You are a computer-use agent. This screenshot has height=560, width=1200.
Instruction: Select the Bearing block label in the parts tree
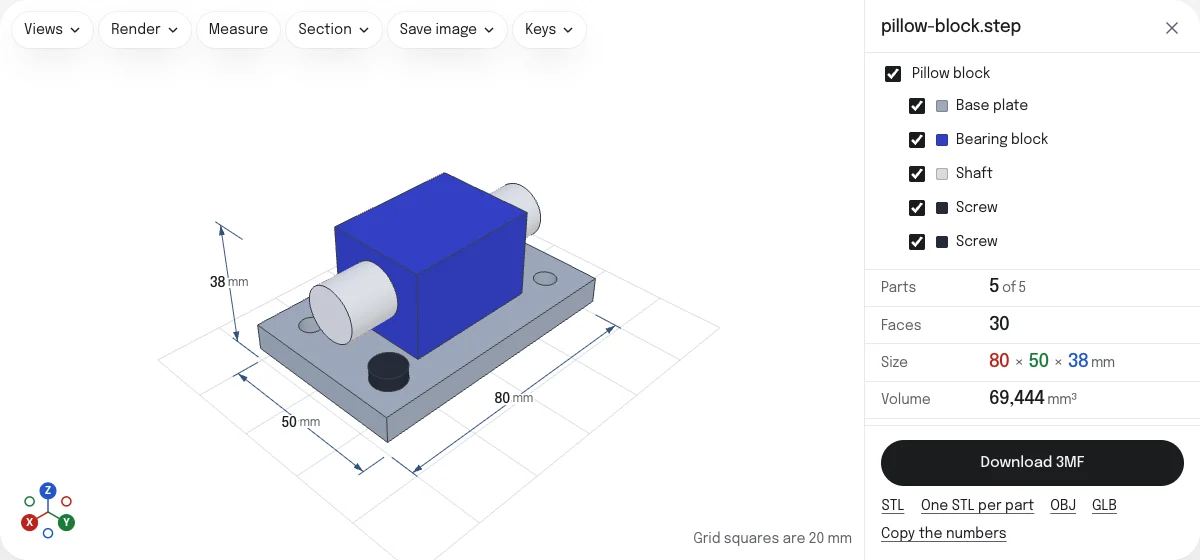pyautogui.click(x=1001, y=139)
